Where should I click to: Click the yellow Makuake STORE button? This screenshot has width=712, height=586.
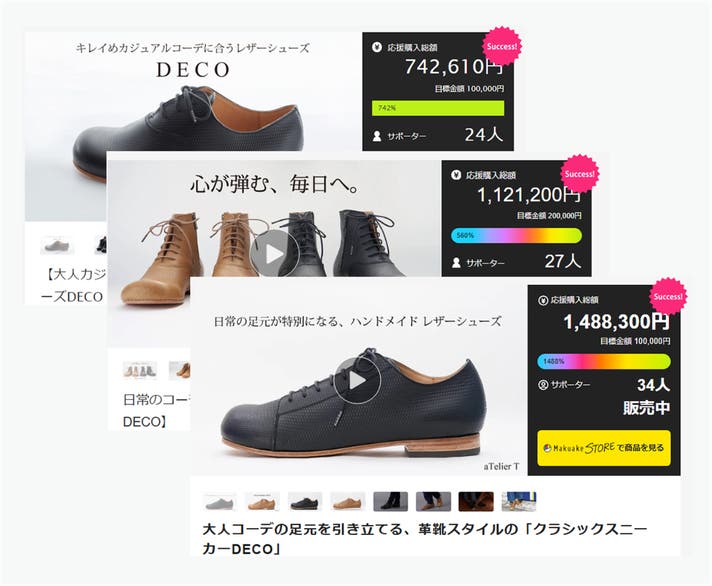(x=603, y=448)
